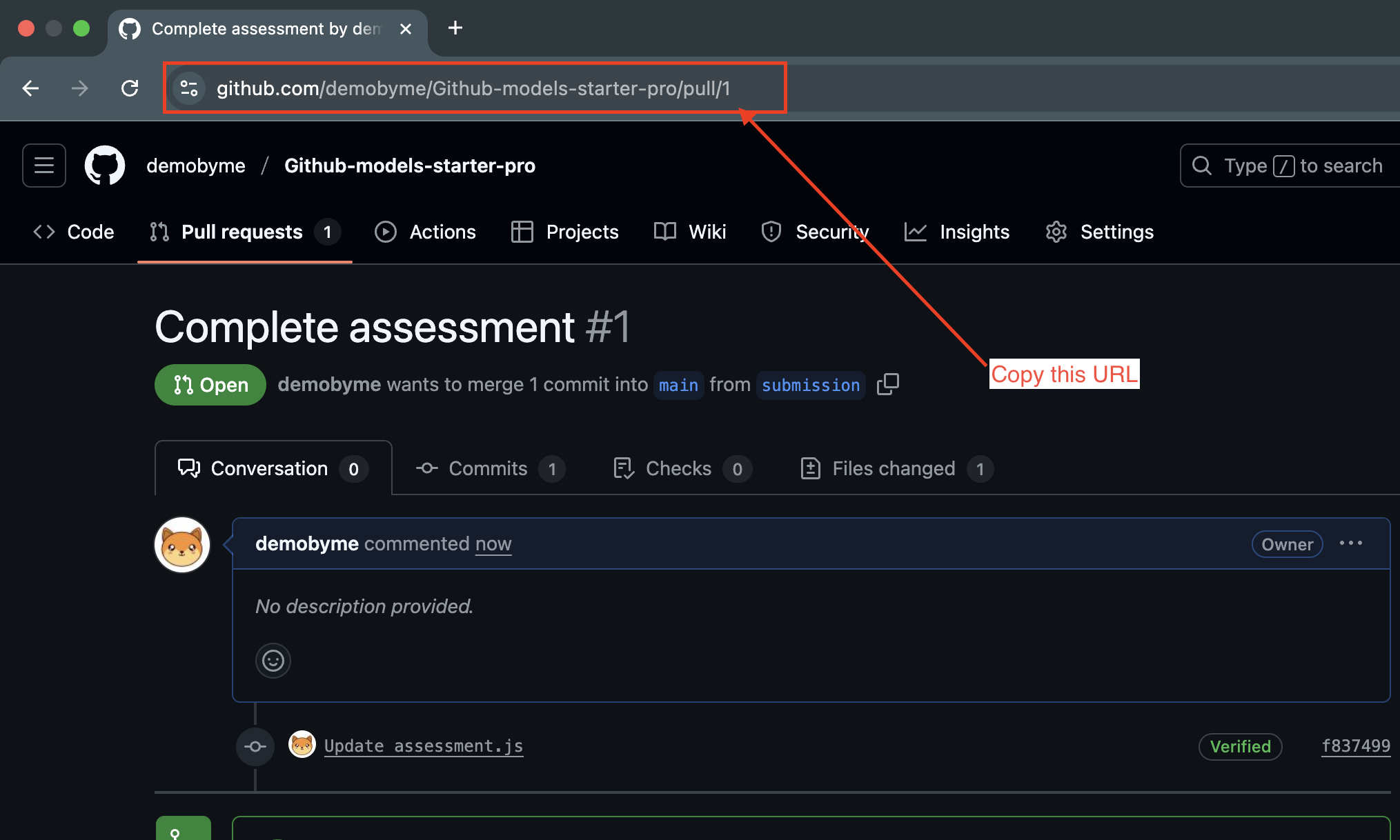The width and height of the screenshot is (1400, 840).
Task: Open demobyme author link in comment header
Action: pyautogui.click(x=307, y=543)
